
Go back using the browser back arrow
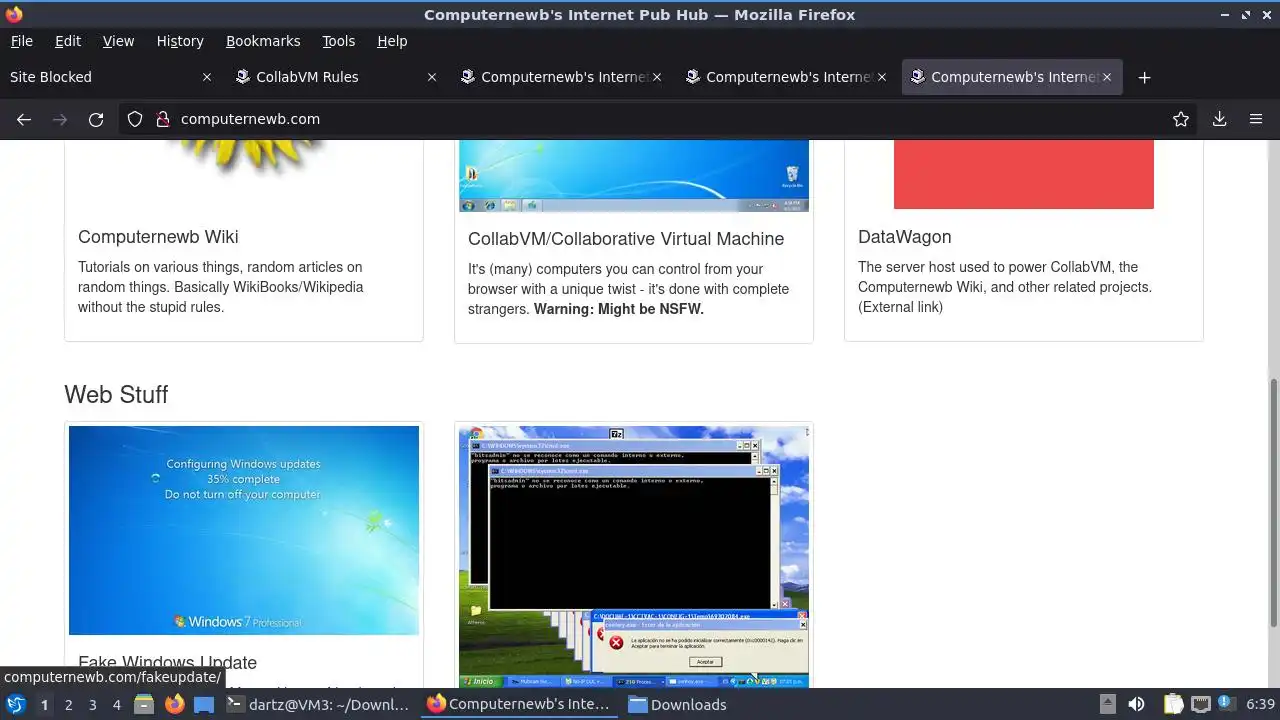click(x=24, y=119)
